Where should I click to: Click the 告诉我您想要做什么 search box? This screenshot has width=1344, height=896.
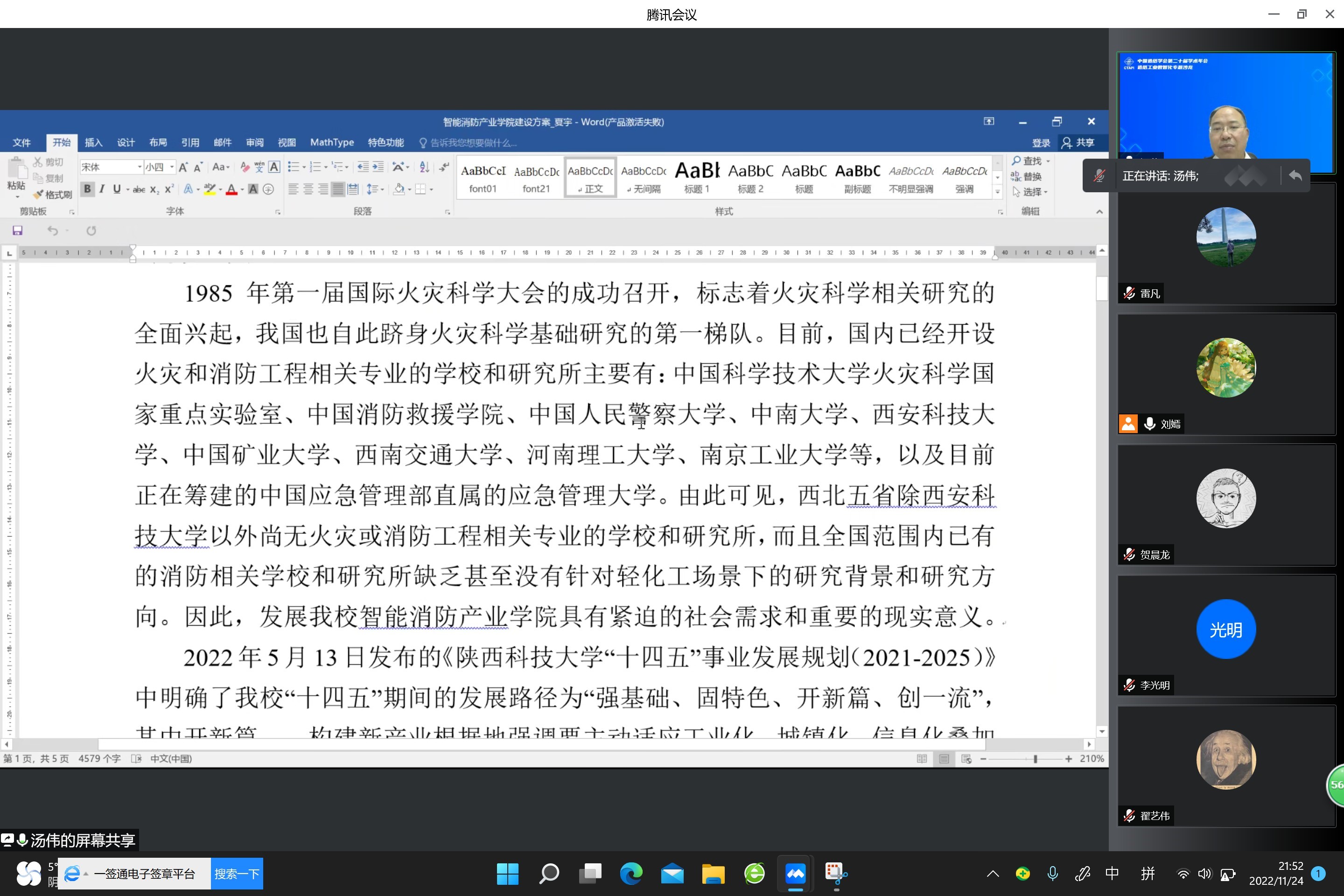tap(473, 142)
